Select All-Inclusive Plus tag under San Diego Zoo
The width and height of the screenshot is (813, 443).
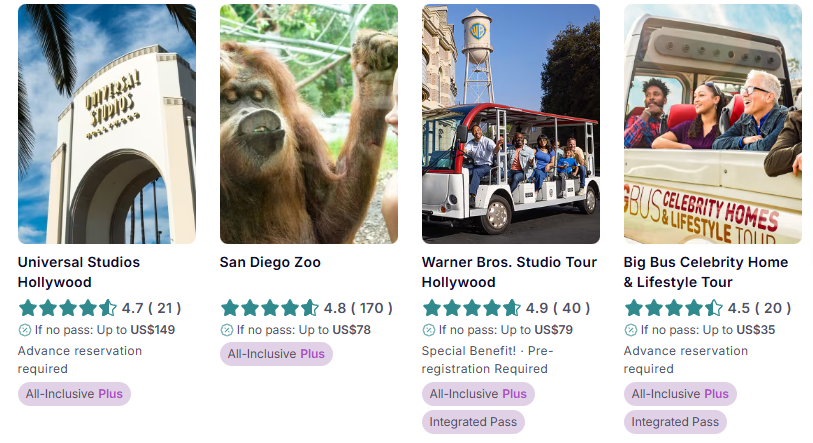(276, 354)
